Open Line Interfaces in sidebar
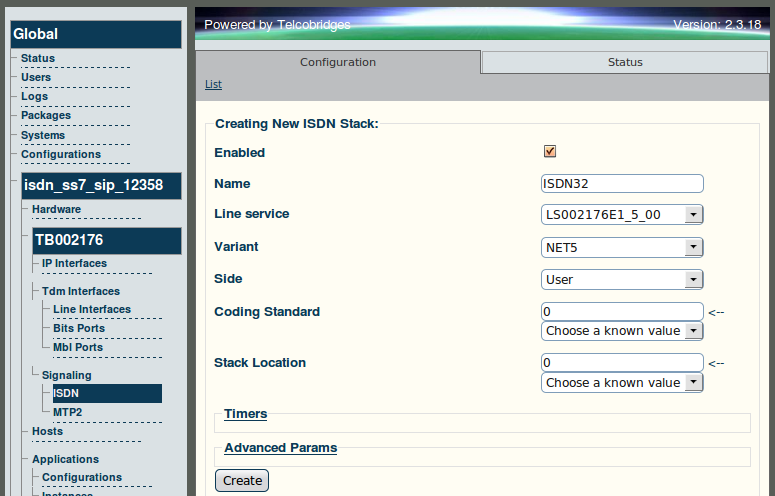Image resolution: width=775 pixels, height=496 pixels. pyautogui.click(x=92, y=309)
